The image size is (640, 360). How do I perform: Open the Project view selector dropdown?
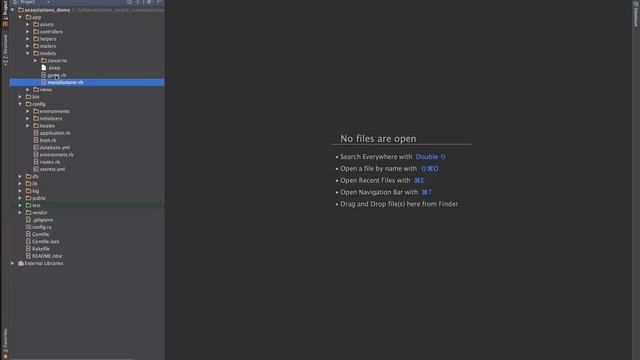click(x=31, y=2)
